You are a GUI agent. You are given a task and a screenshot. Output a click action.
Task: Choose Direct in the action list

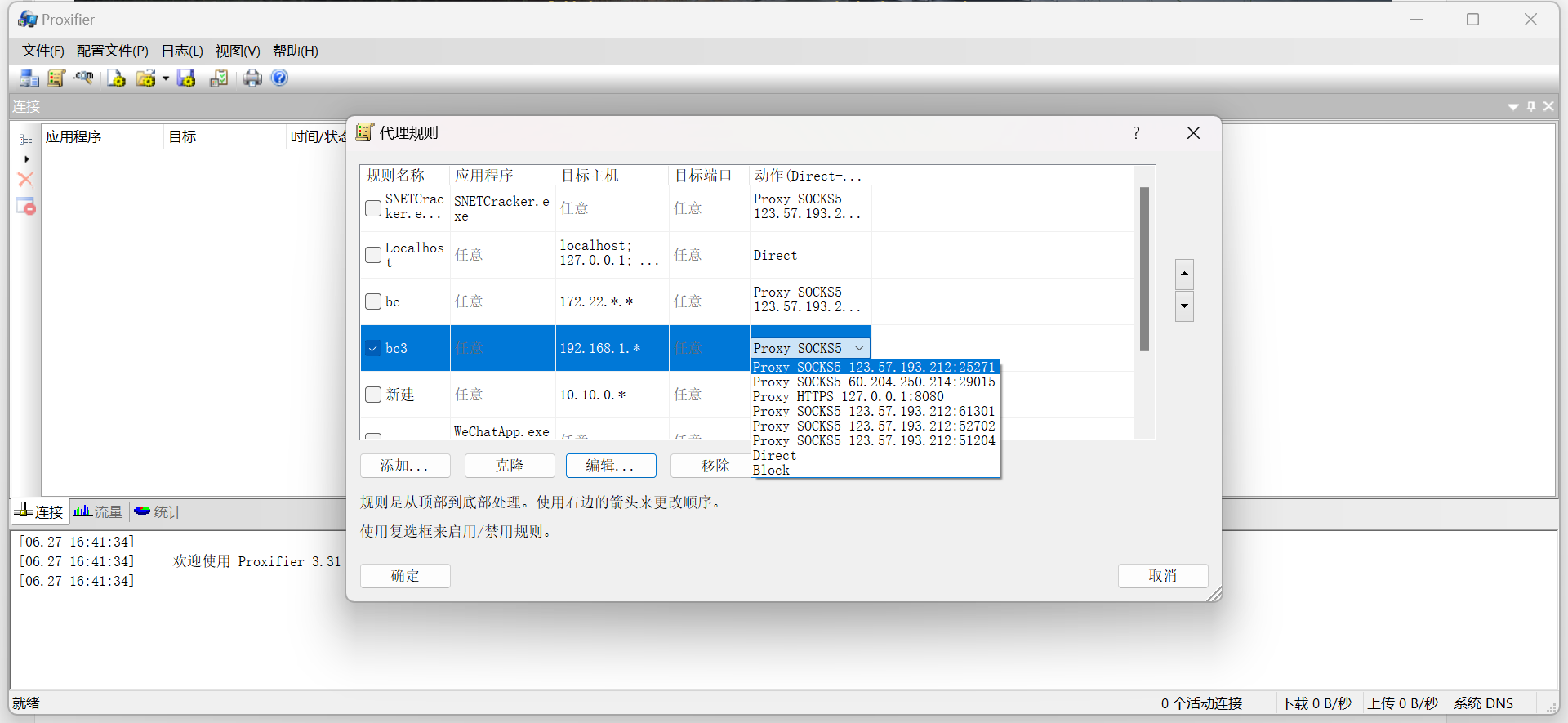pyautogui.click(x=875, y=455)
